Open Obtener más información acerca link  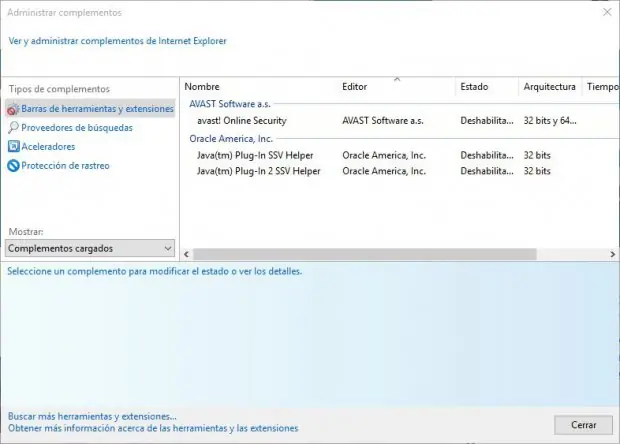click(x=153, y=428)
